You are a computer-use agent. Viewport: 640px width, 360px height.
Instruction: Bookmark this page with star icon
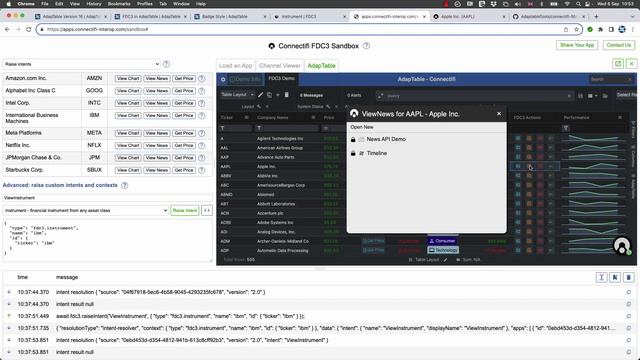point(576,29)
